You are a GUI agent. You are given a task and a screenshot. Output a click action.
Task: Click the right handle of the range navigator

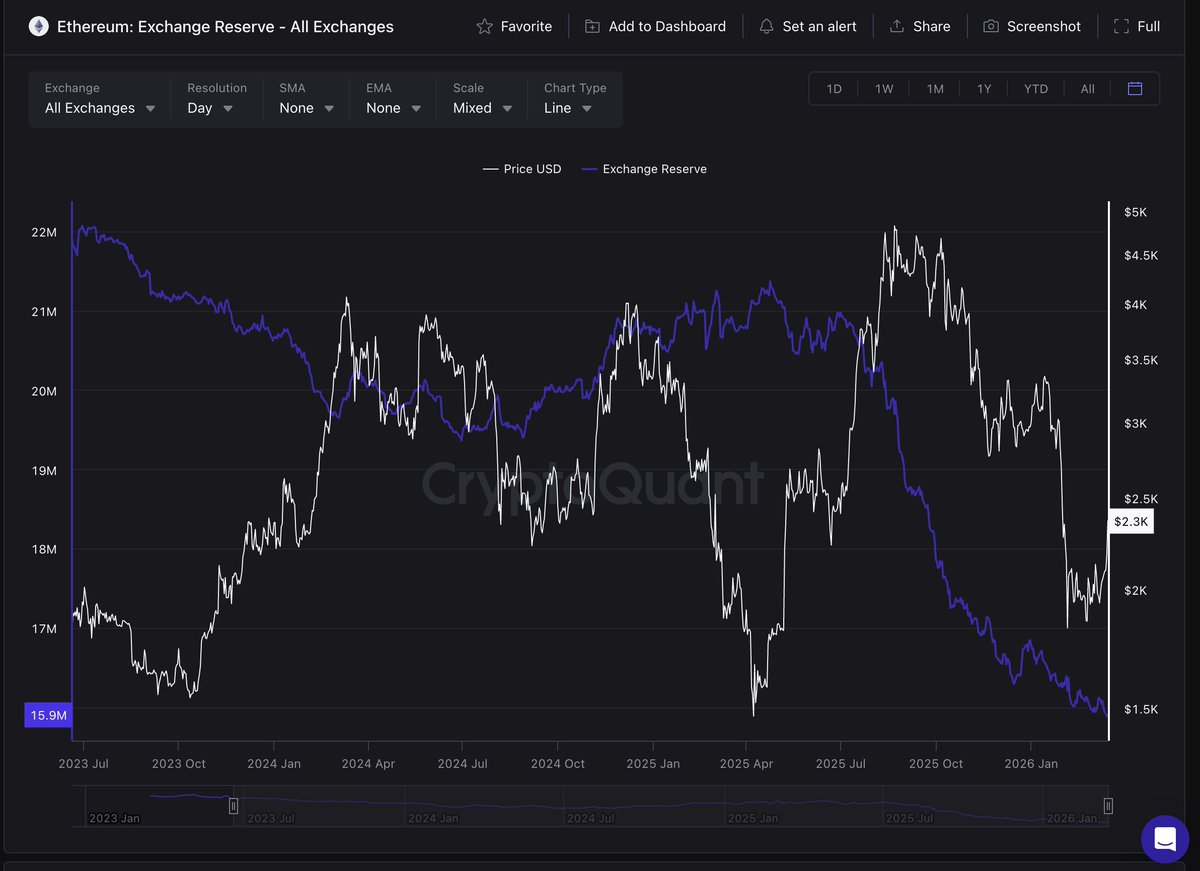[x=1108, y=806]
